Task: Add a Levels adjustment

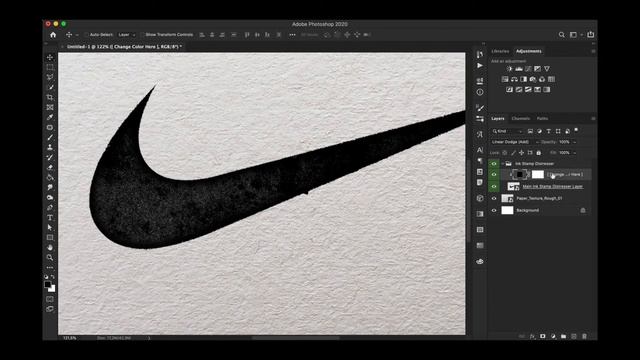Action: [x=519, y=69]
